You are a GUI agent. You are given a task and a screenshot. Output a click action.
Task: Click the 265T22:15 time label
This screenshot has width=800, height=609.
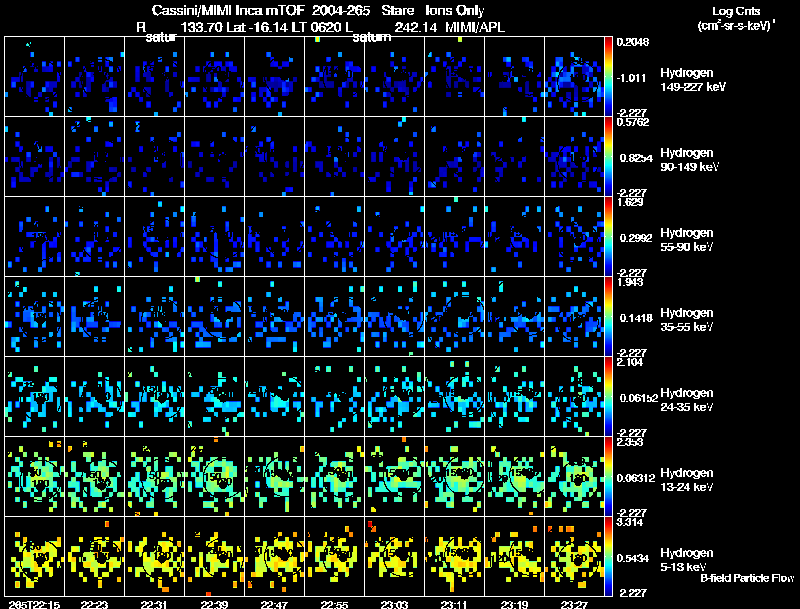[x=34, y=604]
